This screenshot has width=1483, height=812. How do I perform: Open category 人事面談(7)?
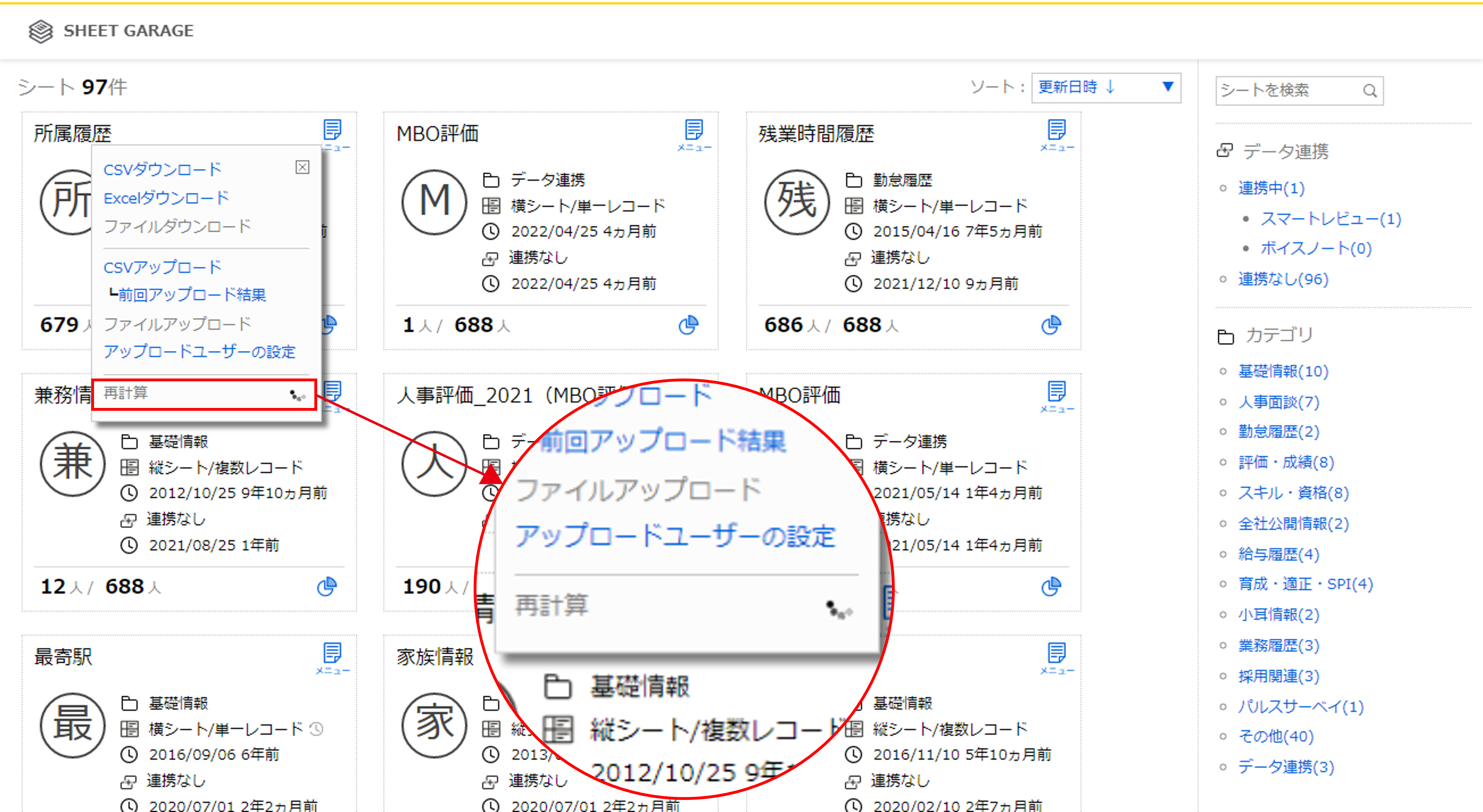tap(1279, 402)
